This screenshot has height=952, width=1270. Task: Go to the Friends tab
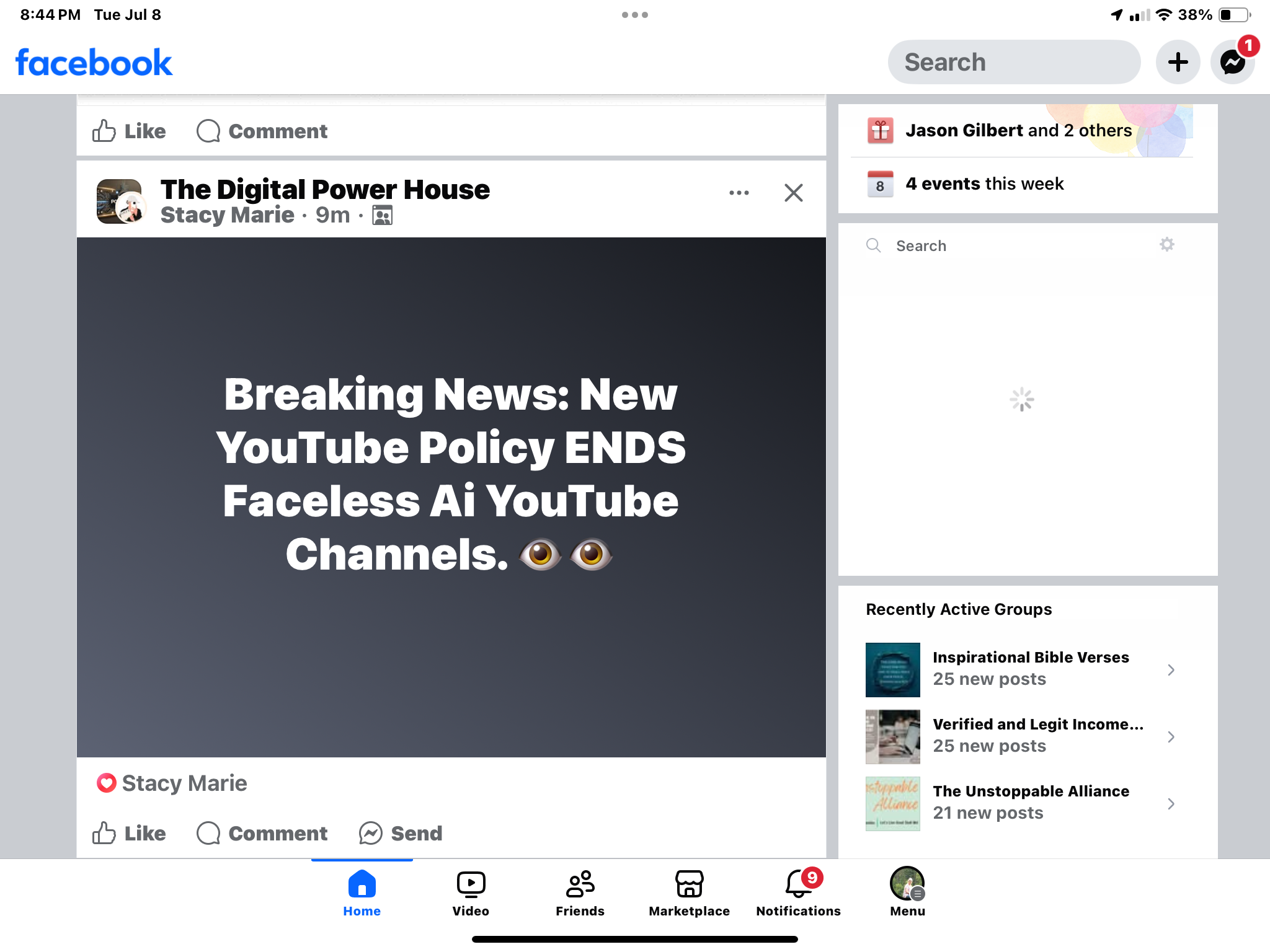[580, 892]
